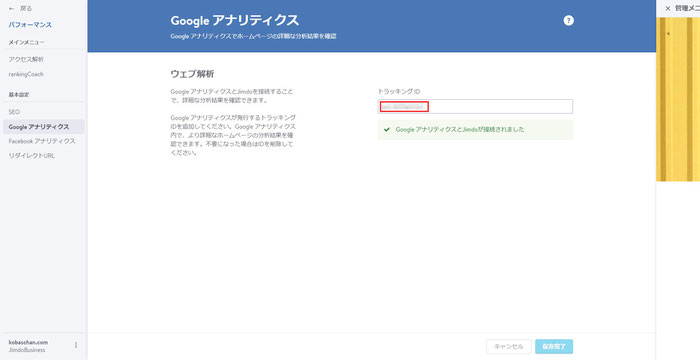Open リダイレクトURL in the sidebar

point(31,156)
